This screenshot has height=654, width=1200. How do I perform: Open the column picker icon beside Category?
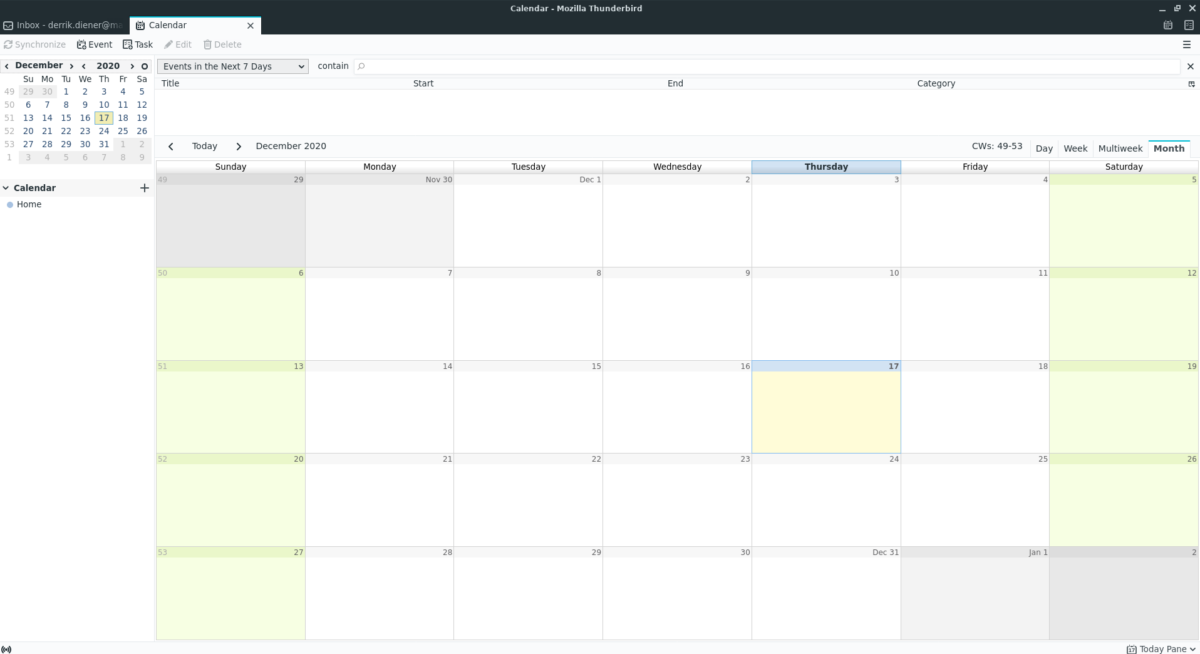(x=1191, y=84)
